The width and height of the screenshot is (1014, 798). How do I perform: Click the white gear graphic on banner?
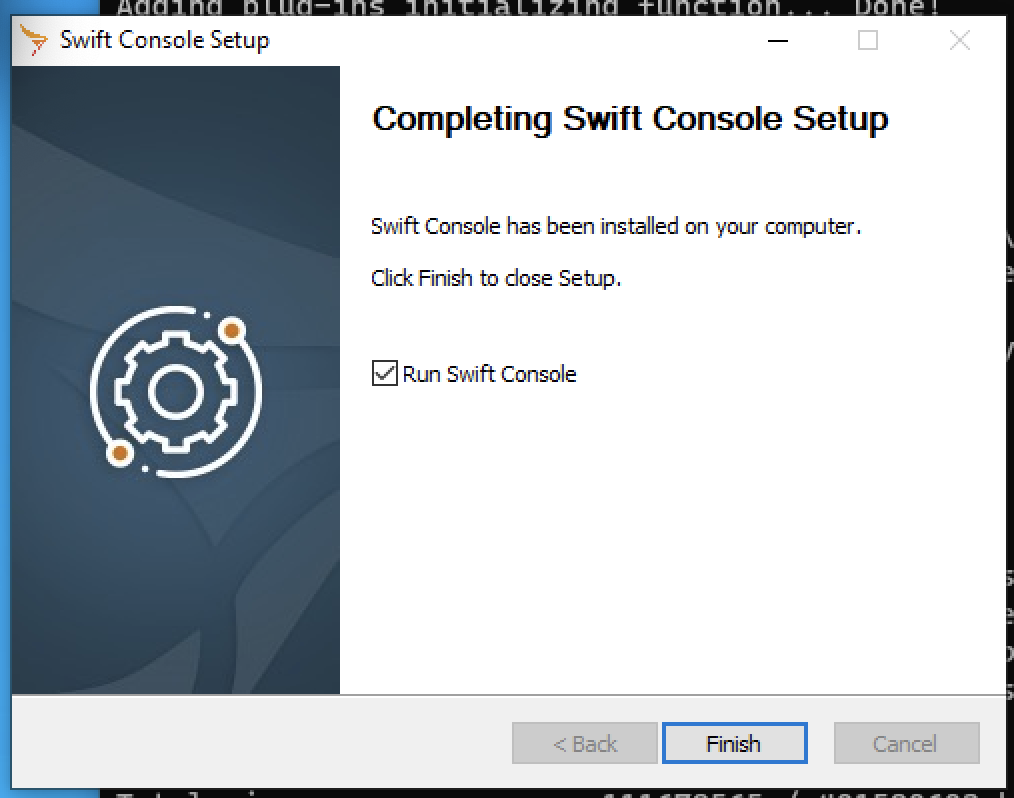point(176,392)
